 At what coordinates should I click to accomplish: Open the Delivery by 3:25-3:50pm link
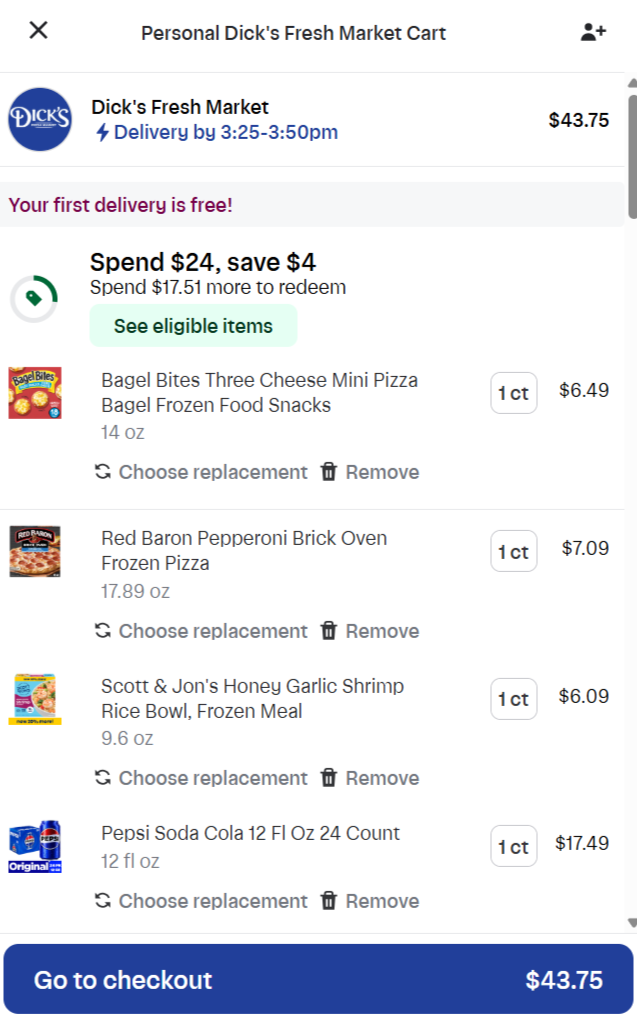[225, 132]
